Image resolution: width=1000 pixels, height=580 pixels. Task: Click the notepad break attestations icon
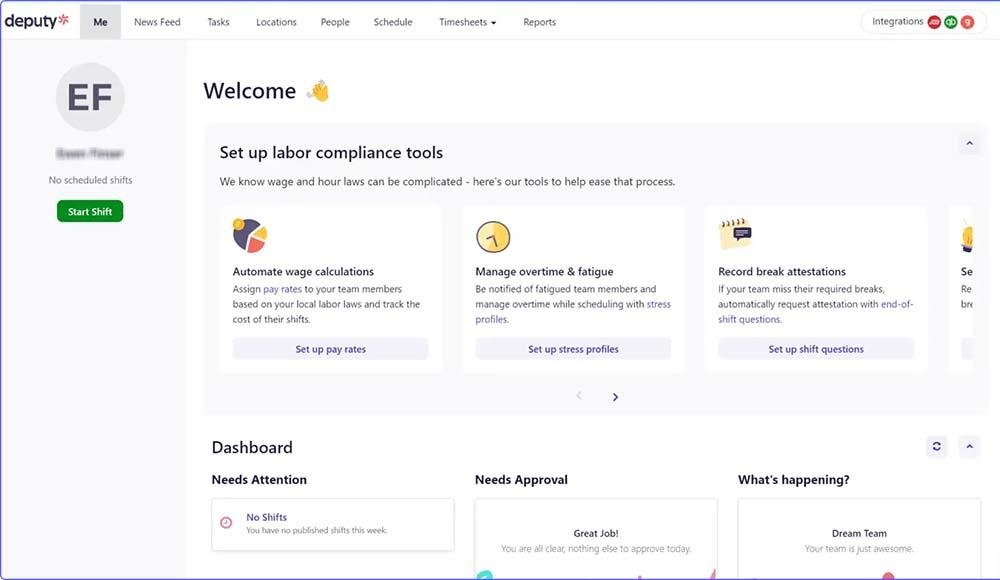coord(735,234)
